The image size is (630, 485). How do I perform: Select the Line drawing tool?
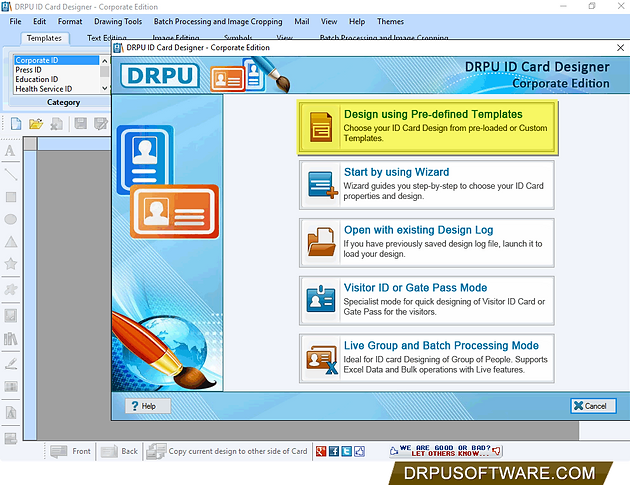[x=10, y=174]
